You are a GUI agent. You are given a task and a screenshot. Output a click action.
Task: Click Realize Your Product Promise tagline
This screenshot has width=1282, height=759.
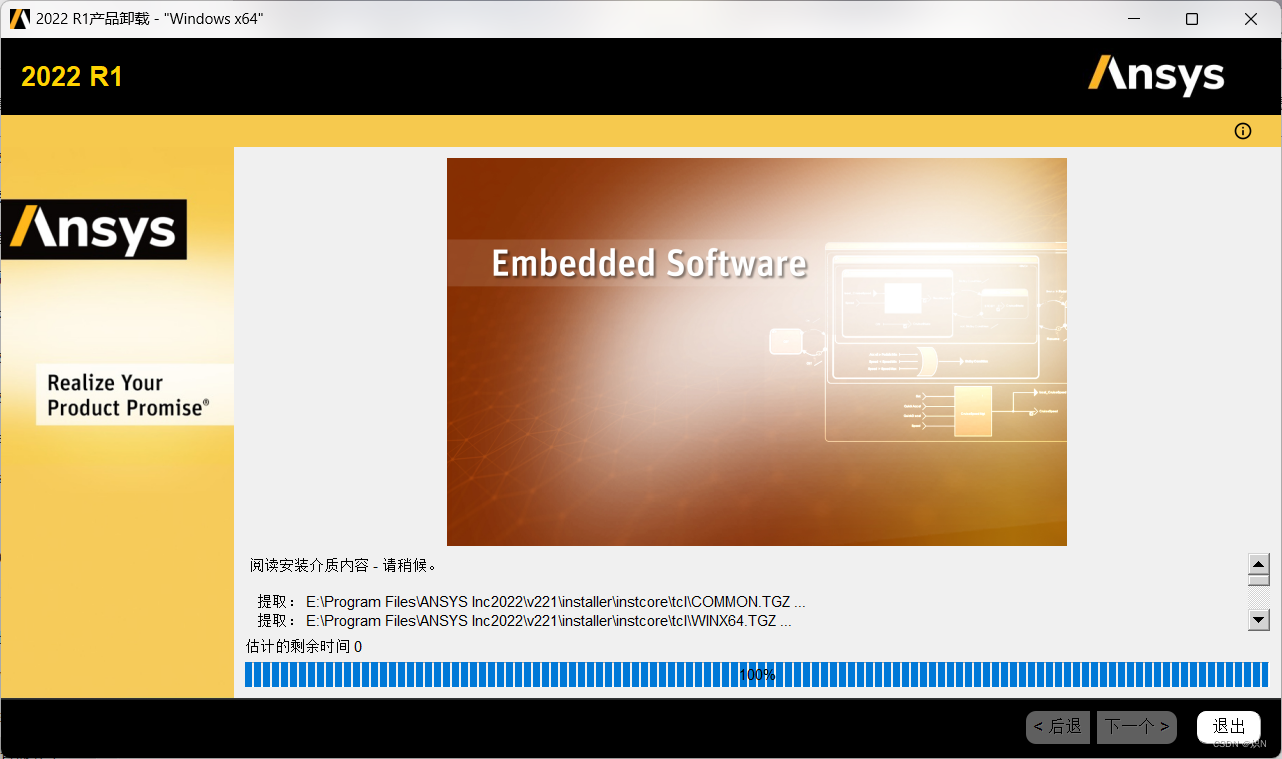click(135, 395)
